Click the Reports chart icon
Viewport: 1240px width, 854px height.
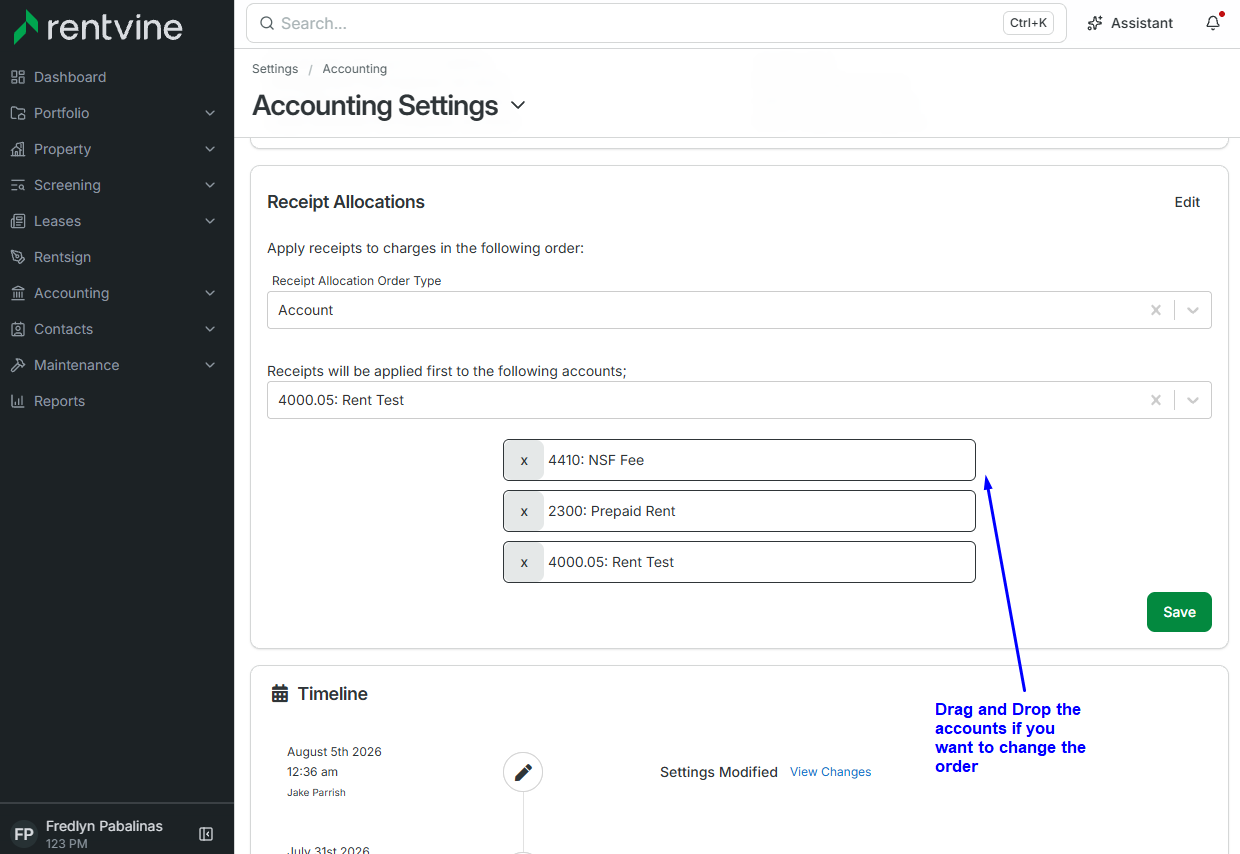pos(18,401)
